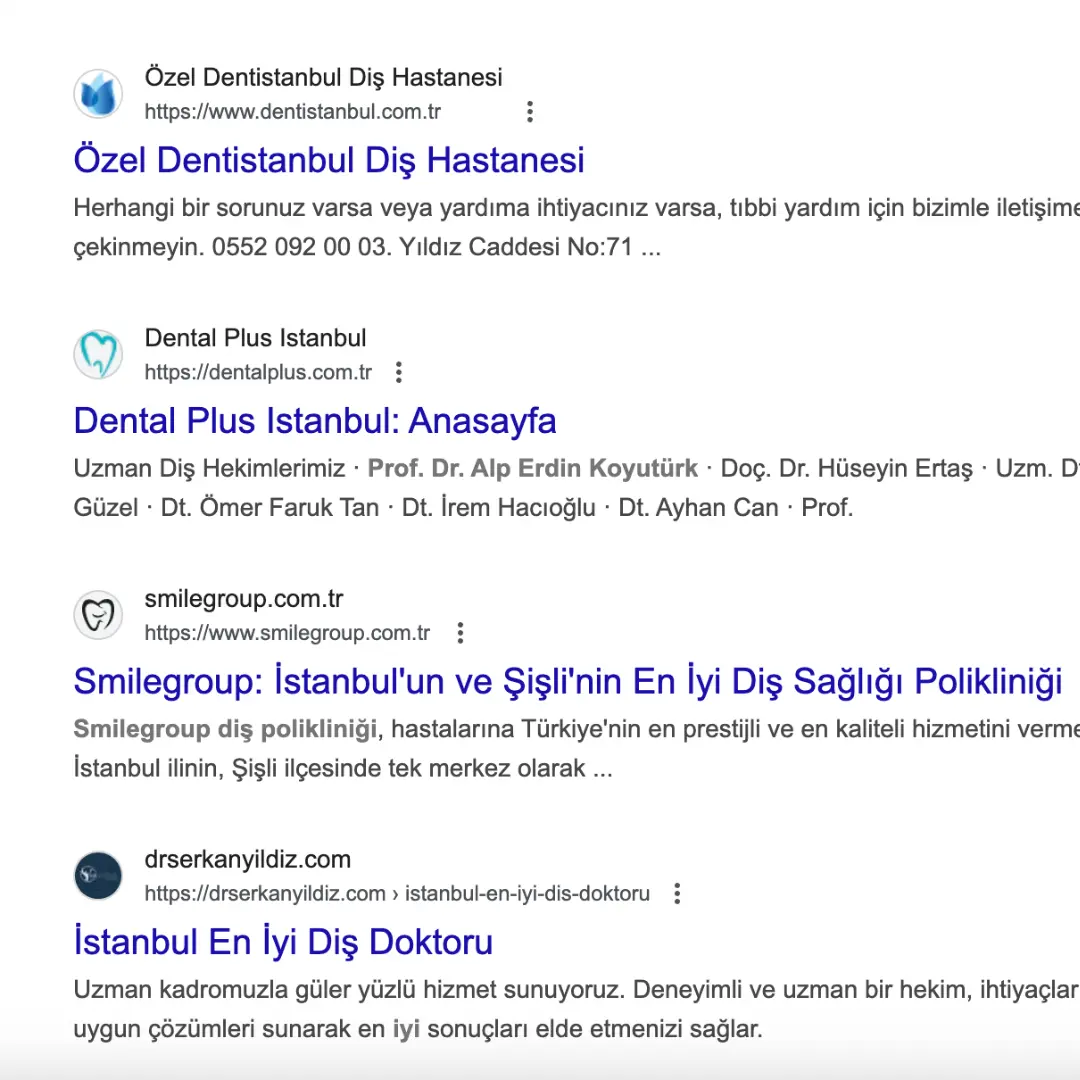Viewport: 1080px width, 1080px height.
Task: Click the istanbul-en-iyi-dis-doktoru breadcrumb segment
Action: (525, 893)
